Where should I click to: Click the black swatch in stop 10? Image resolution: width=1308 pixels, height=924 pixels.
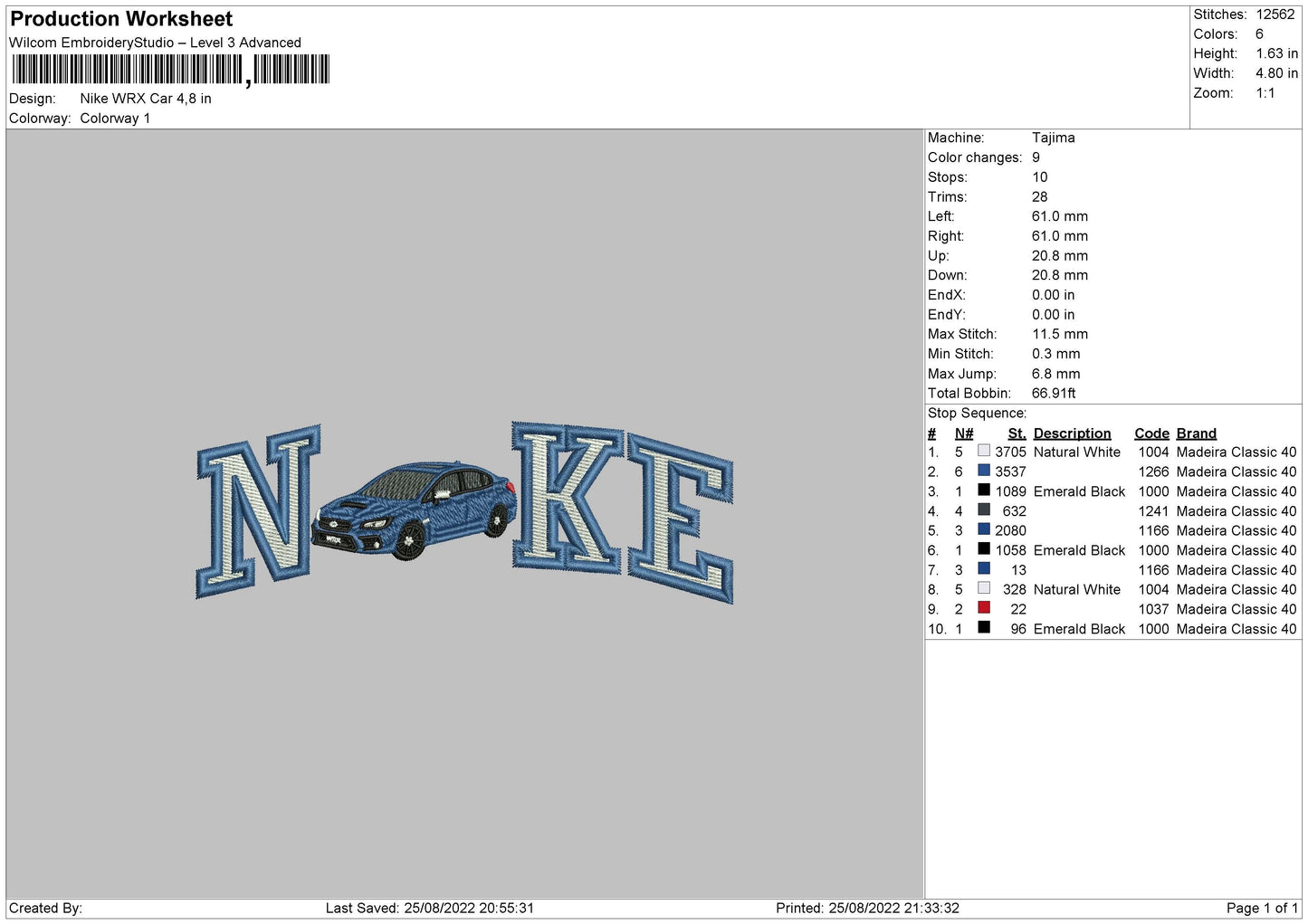(x=984, y=628)
